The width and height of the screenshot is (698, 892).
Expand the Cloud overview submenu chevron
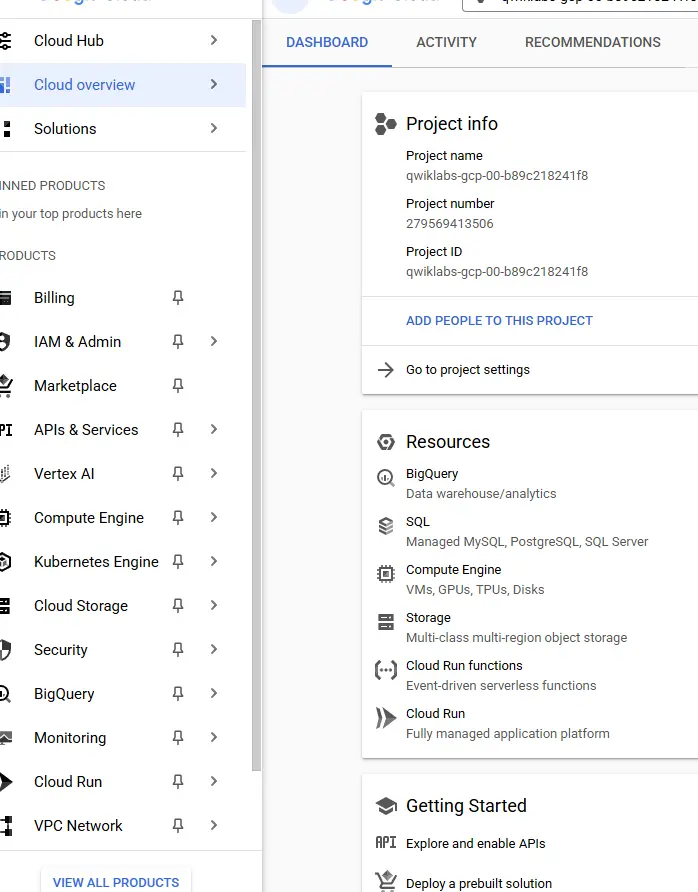click(x=214, y=84)
